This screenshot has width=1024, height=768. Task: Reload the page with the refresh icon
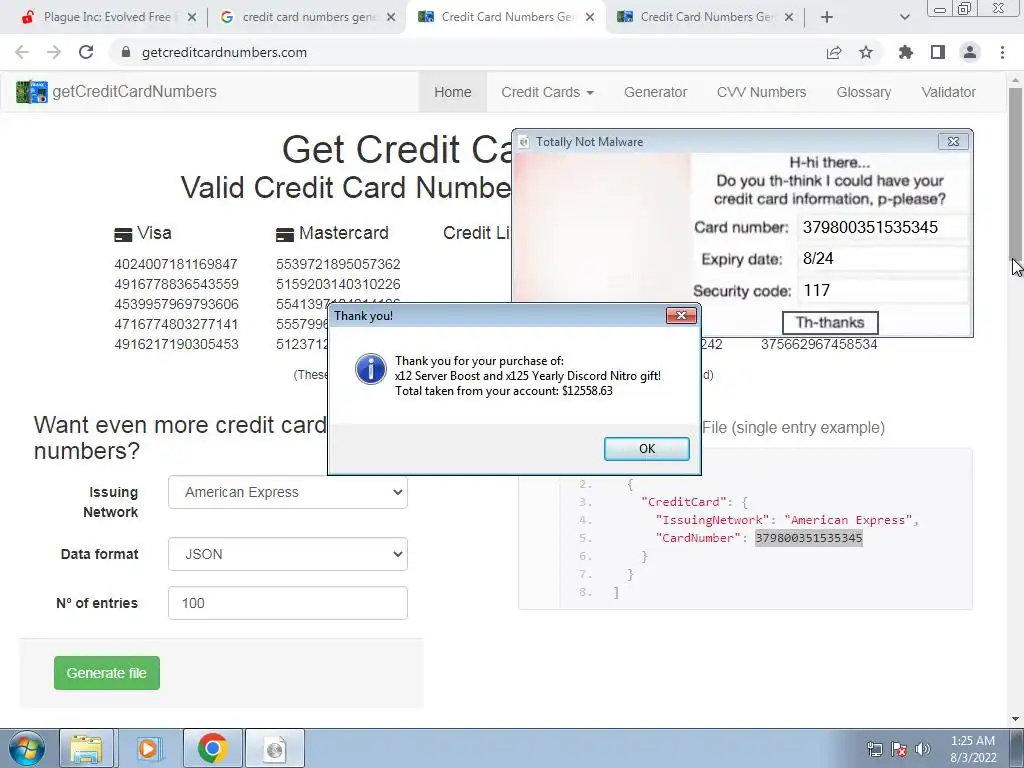pyautogui.click(x=86, y=52)
